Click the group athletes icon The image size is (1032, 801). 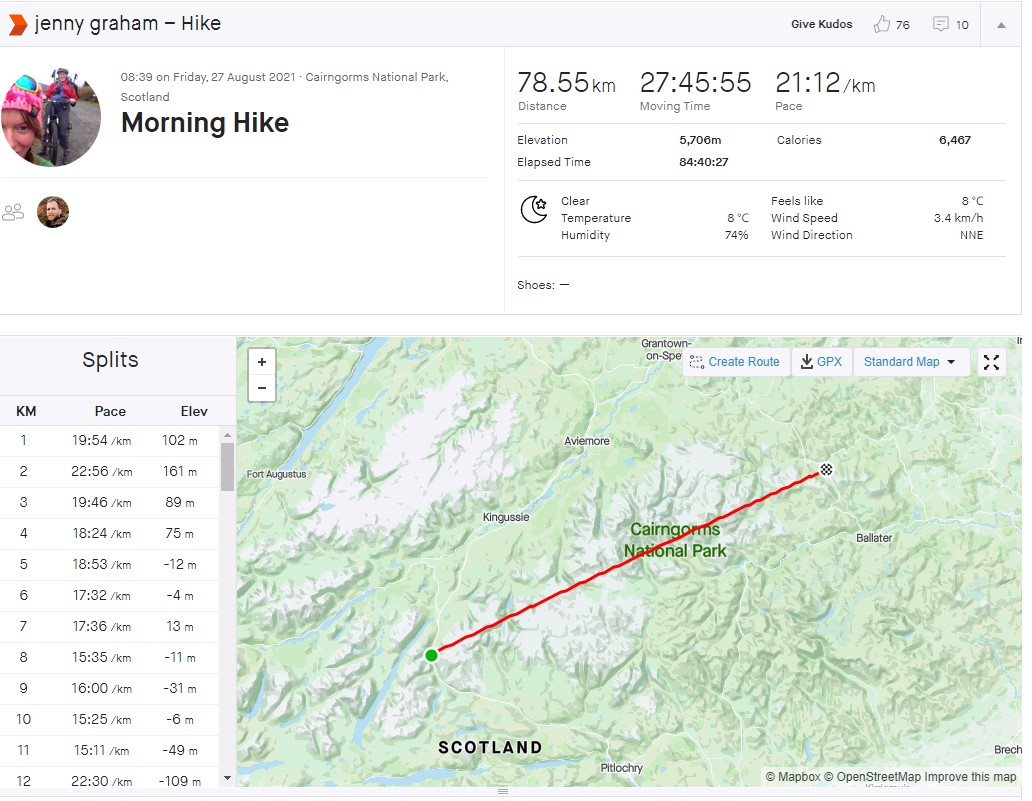tap(13, 212)
